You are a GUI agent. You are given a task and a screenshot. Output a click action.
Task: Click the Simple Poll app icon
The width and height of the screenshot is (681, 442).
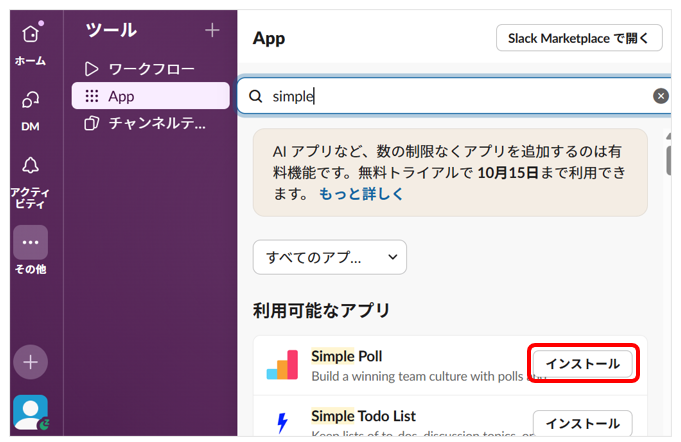tap(282, 365)
